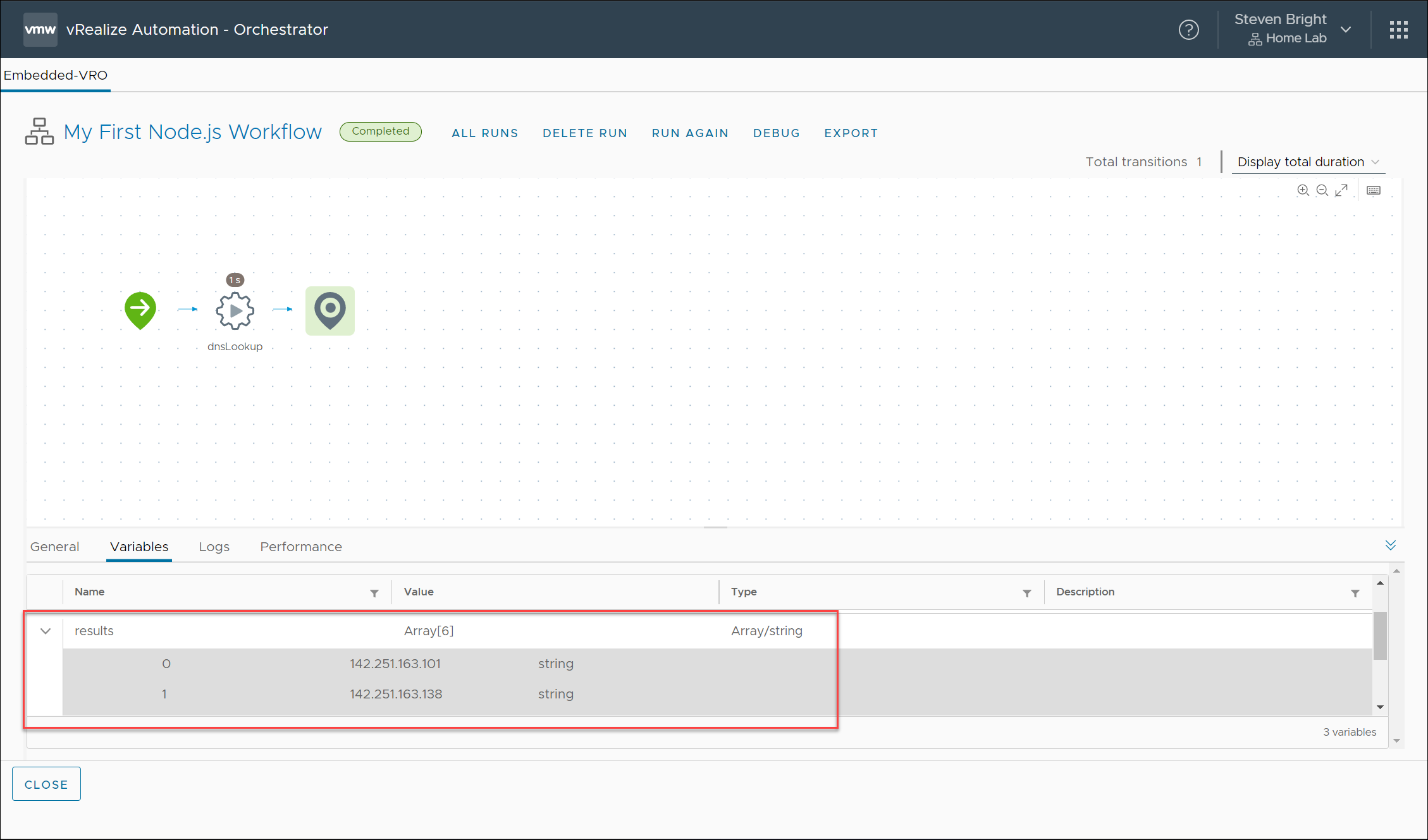Viewport: 1428px width, 840px height.
Task: Click the RUN AGAIN link
Action: (x=690, y=133)
